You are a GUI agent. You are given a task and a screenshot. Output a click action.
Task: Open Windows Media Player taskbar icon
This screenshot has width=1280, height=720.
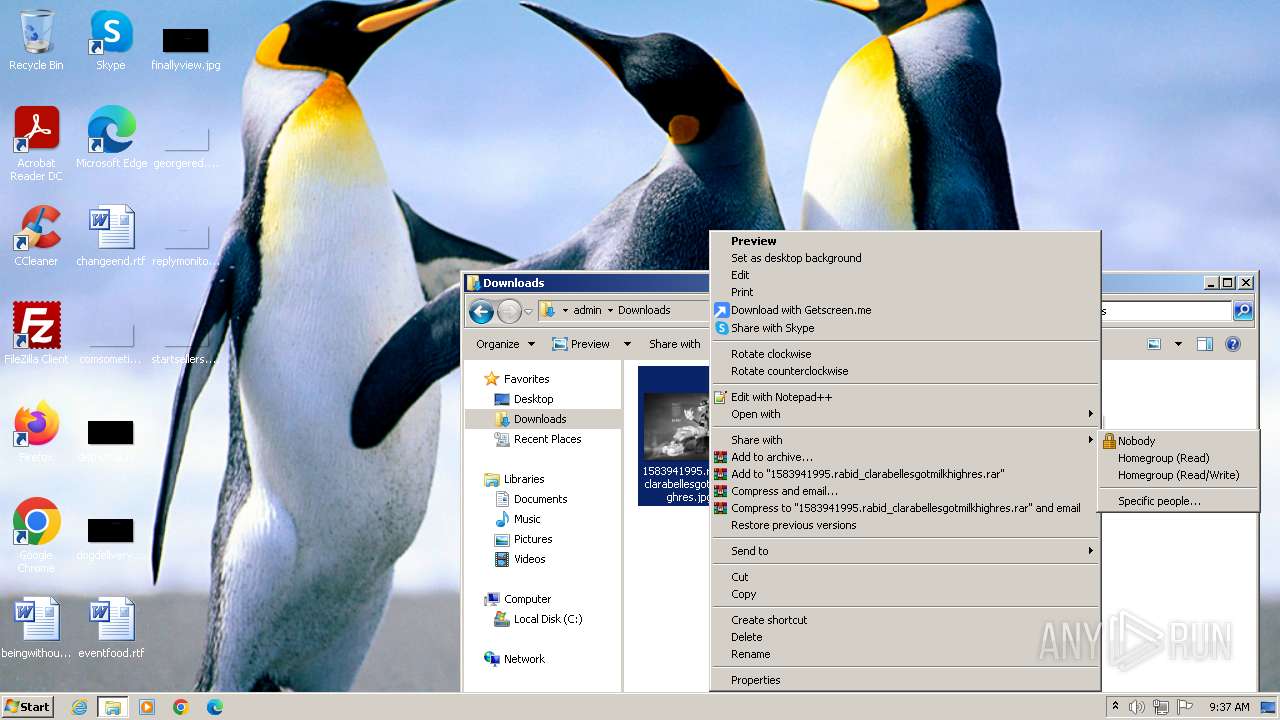147,707
